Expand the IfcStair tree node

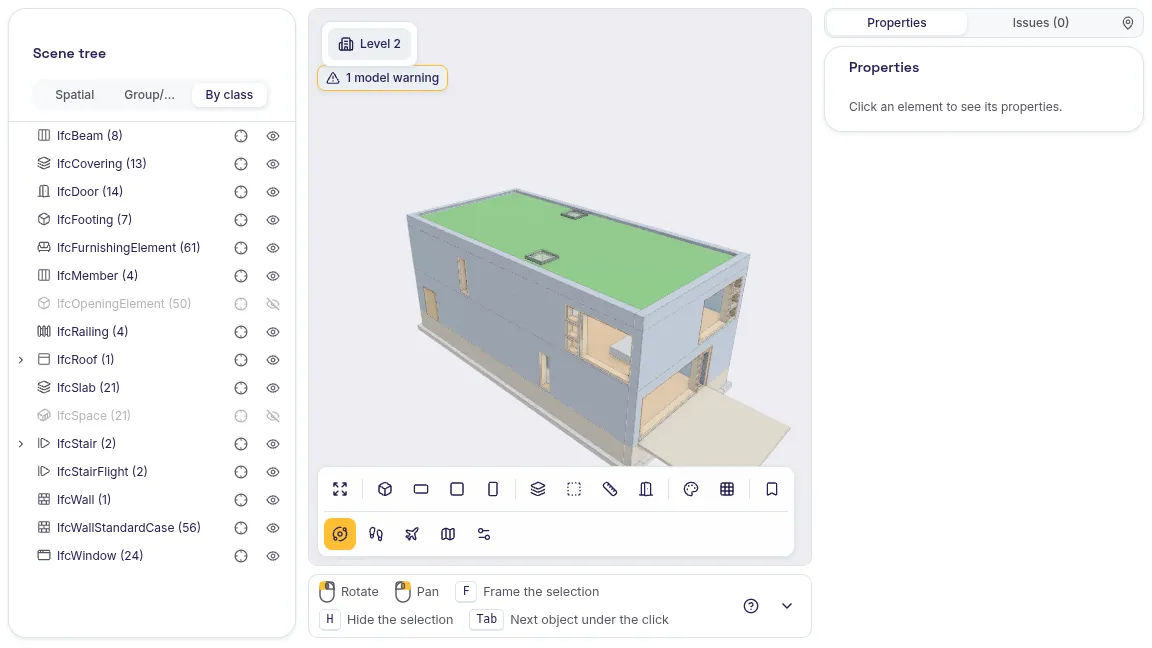(x=21, y=444)
